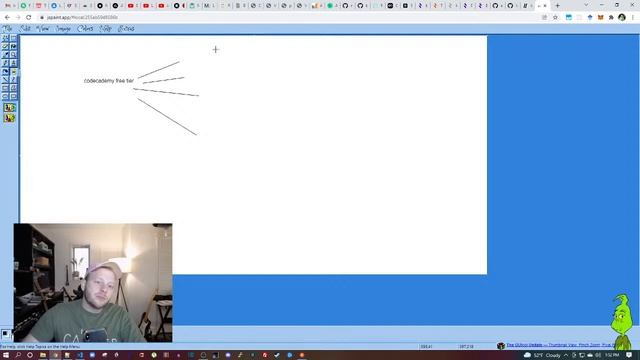Select the Free-Form Select tool
The height and width of the screenshot is (360, 640).
(x=5, y=38)
